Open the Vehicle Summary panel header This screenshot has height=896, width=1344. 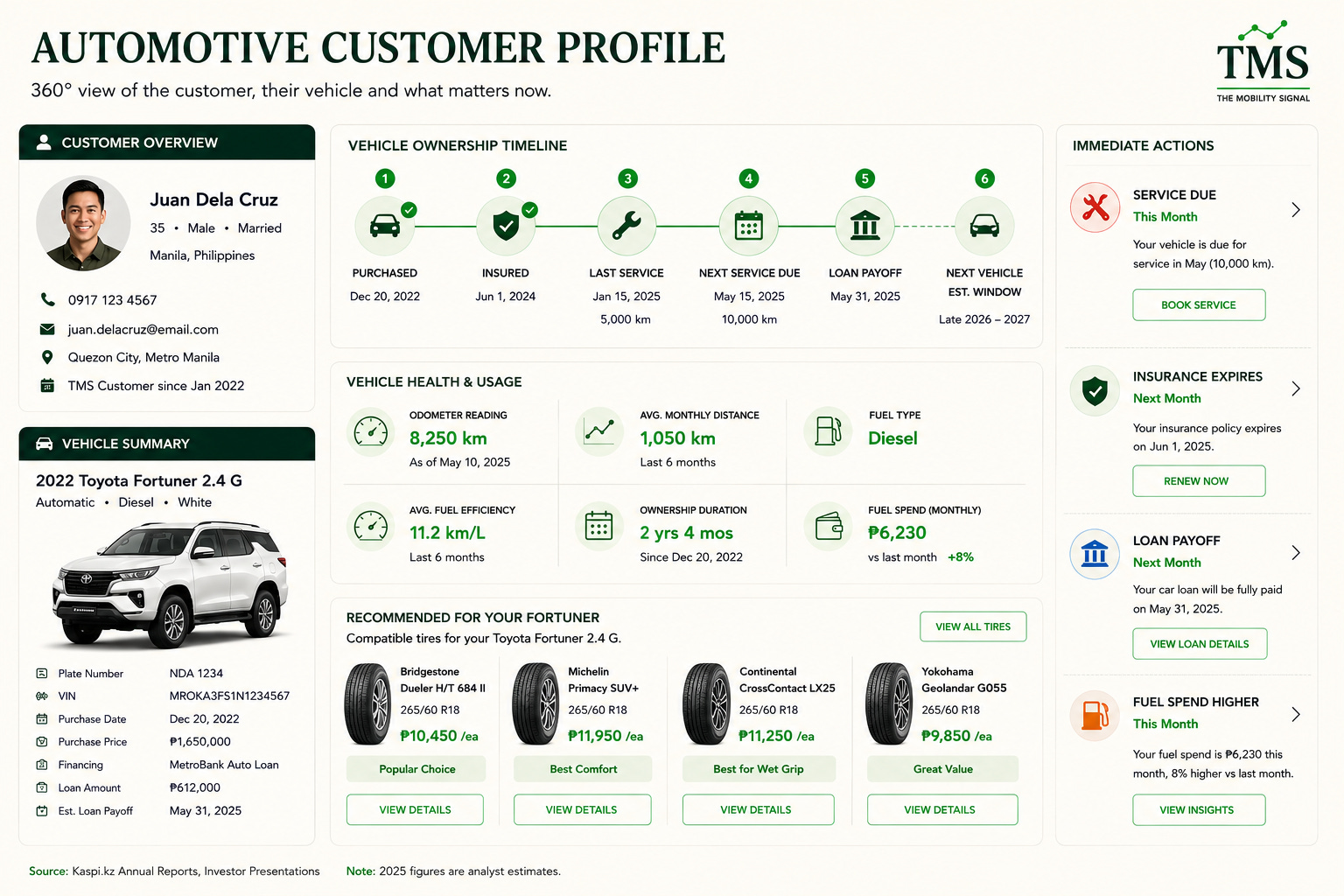[x=167, y=444]
